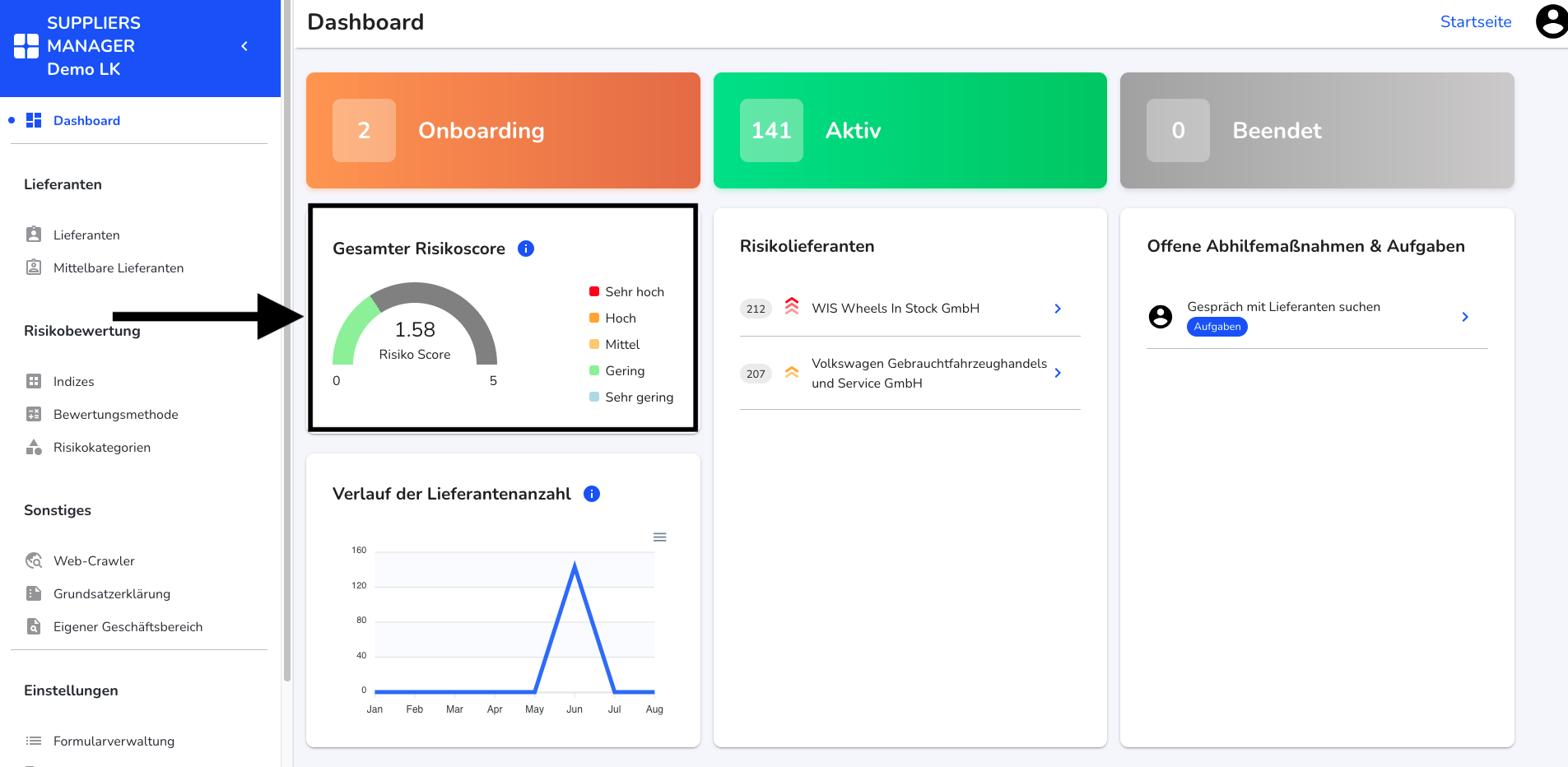Click the Risikokategorien shapes icon
Viewport: 1568px width, 767px height.
34,447
